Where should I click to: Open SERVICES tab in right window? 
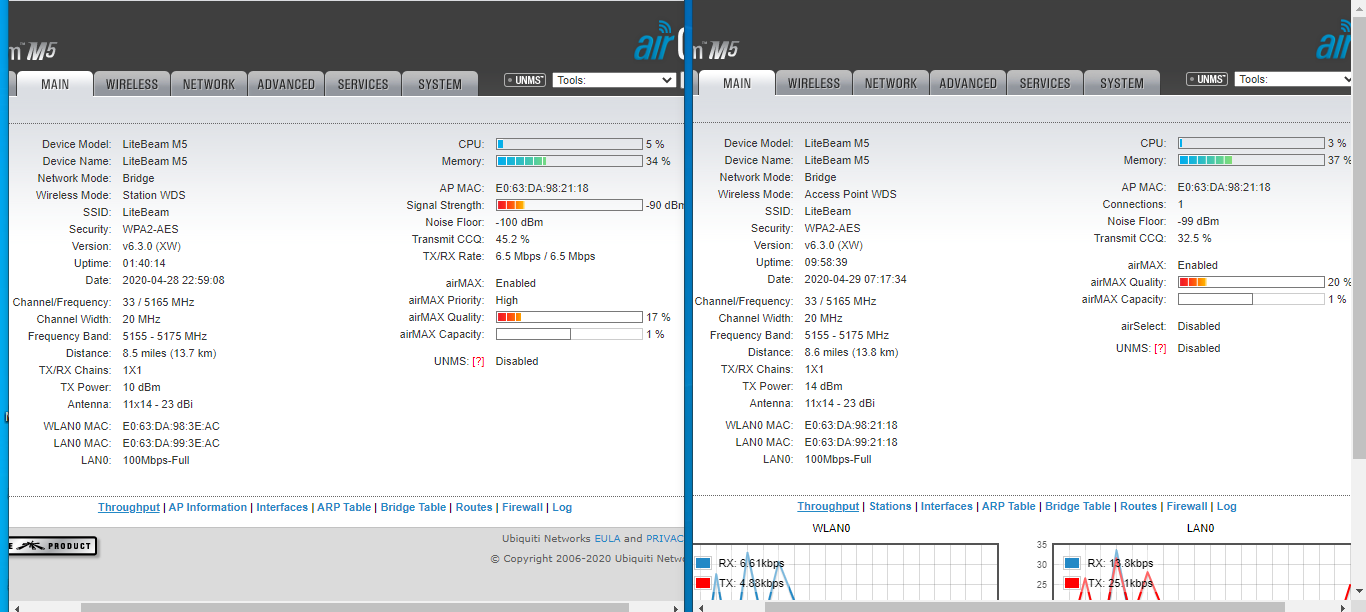tap(1045, 83)
